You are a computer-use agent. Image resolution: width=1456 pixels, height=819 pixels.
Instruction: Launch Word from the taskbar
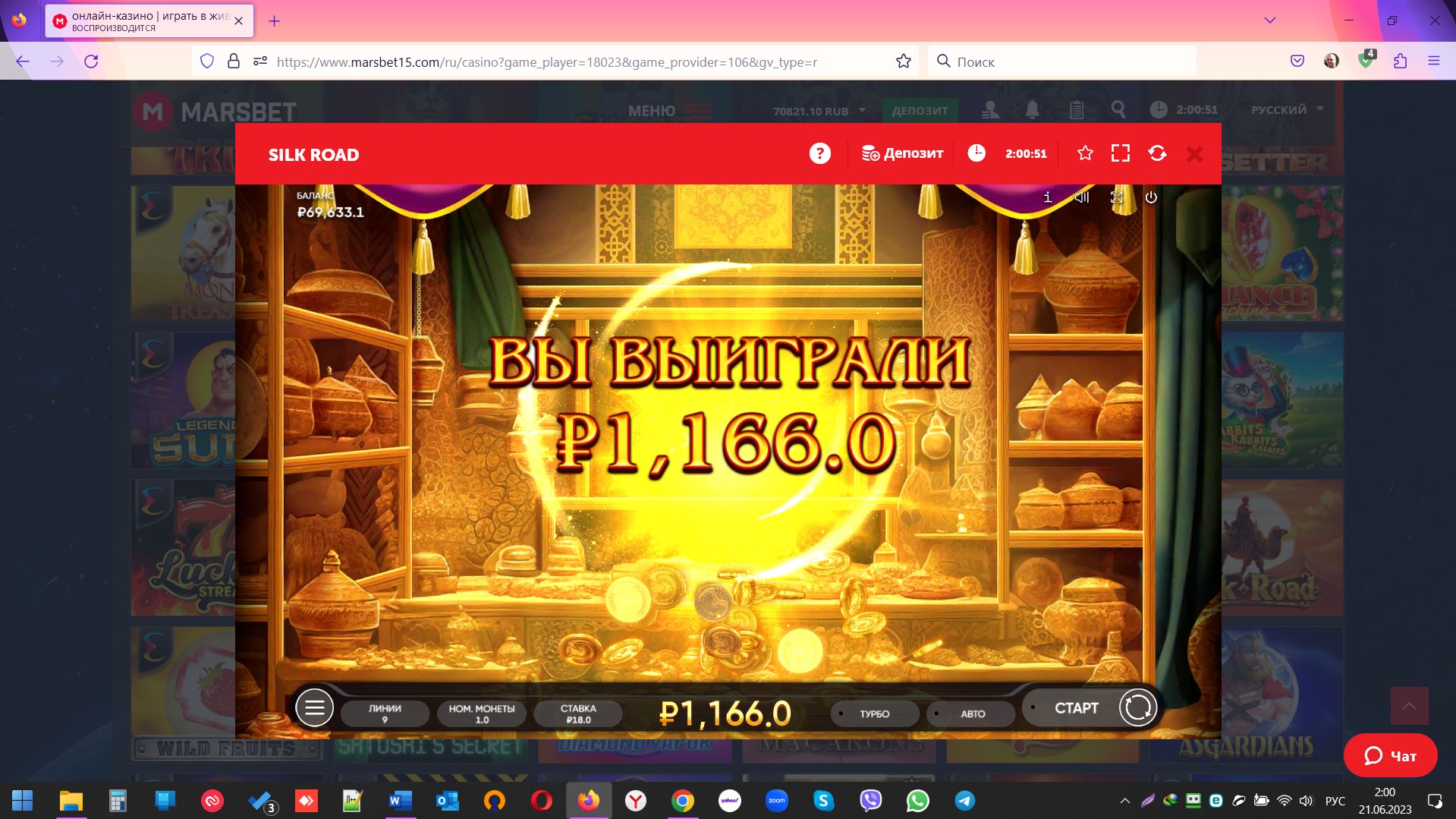(x=400, y=801)
